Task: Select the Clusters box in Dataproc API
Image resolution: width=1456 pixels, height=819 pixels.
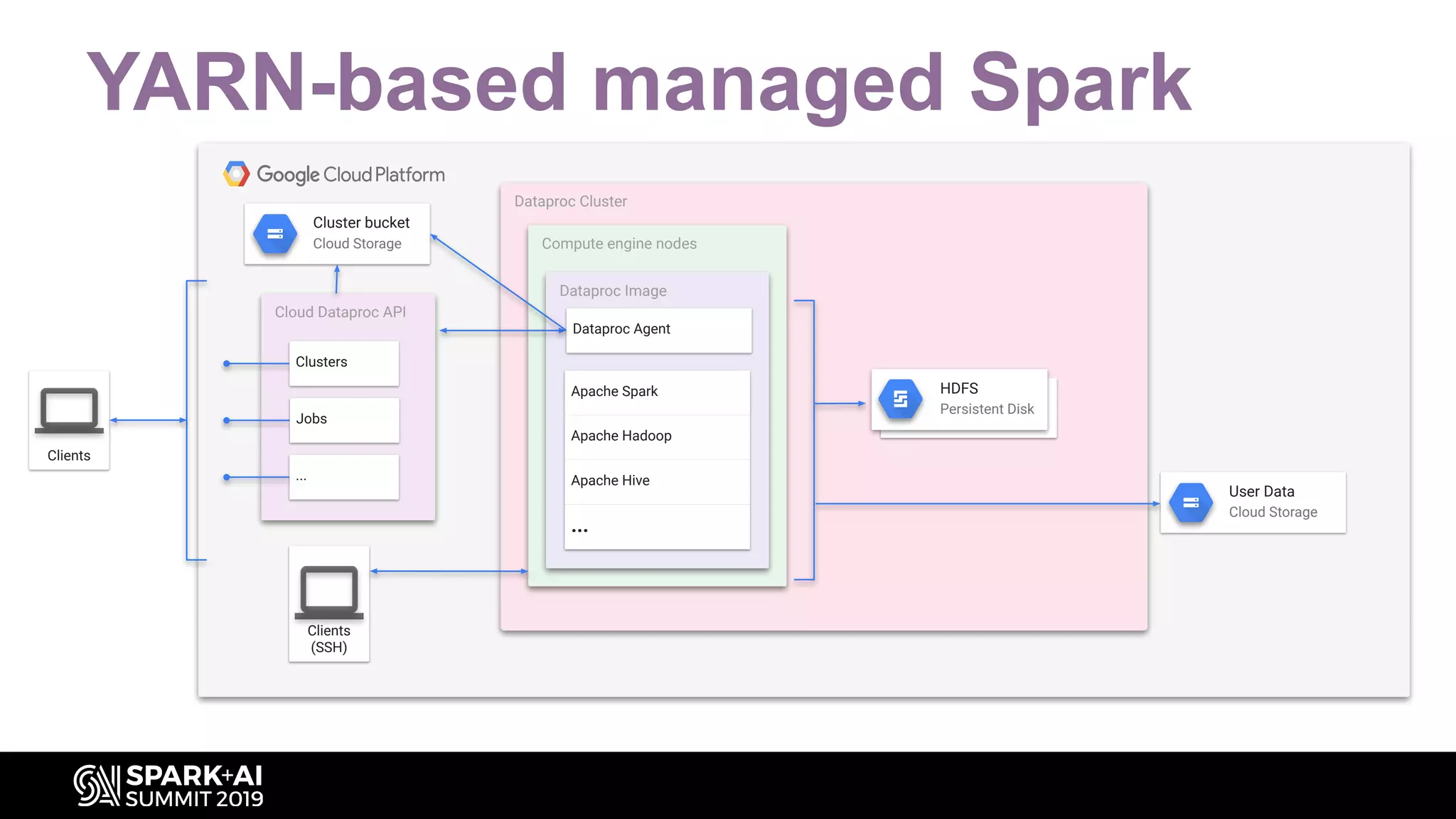Action: (x=344, y=363)
